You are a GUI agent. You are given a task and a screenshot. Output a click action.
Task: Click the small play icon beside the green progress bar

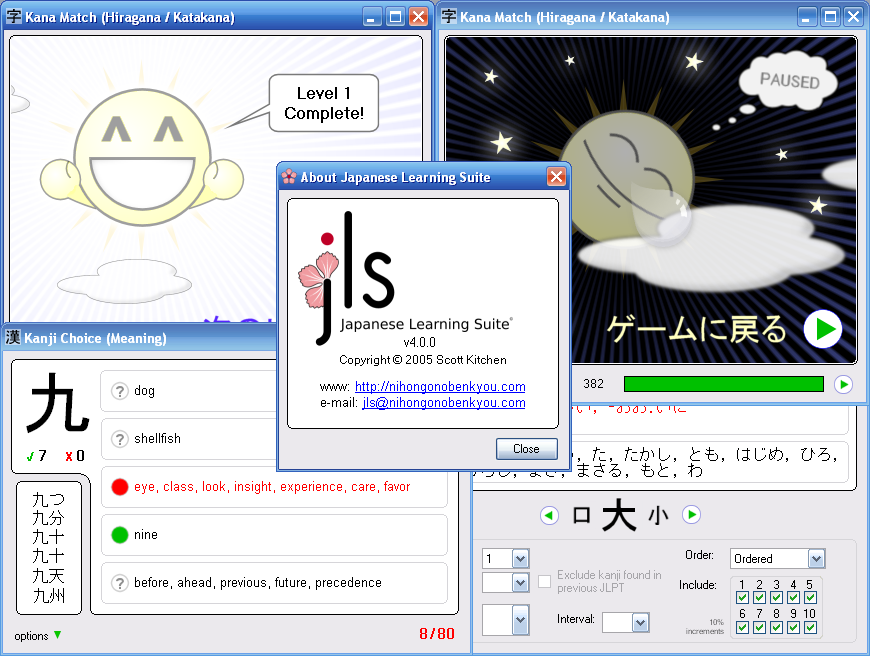pyautogui.click(x=843, y=384)
